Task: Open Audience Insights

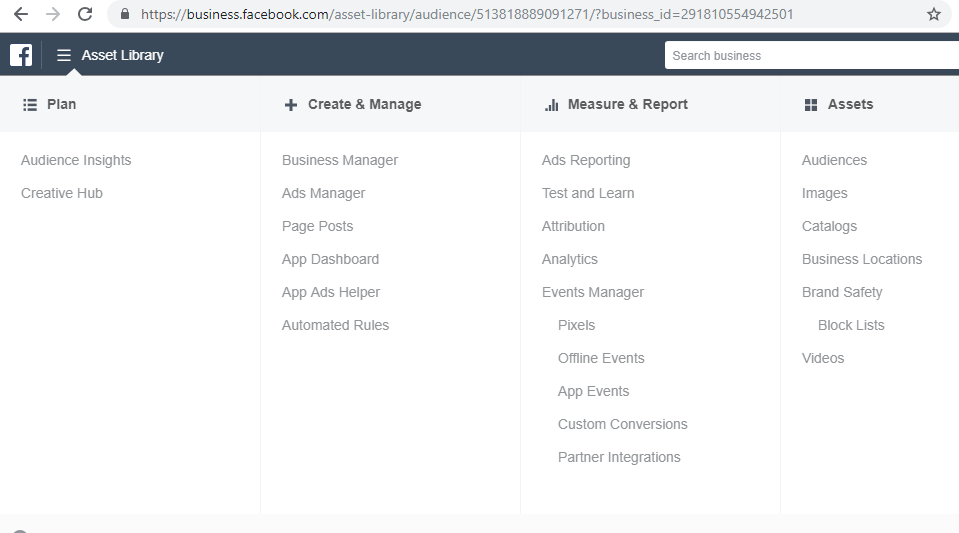Action: point(76,160)
